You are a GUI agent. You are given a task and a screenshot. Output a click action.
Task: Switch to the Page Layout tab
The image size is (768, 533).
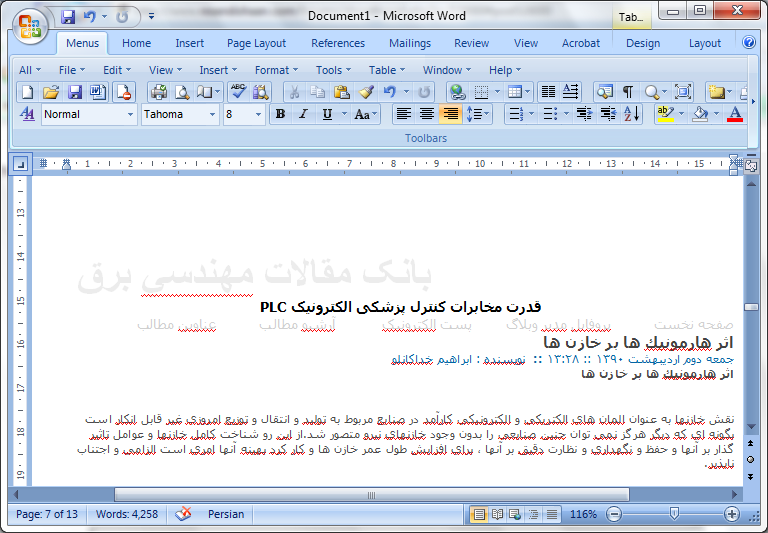click(x=256, y=43)
